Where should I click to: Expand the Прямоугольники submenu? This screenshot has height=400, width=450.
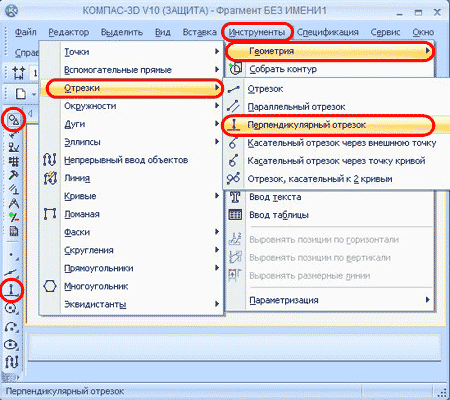point(131,268)
